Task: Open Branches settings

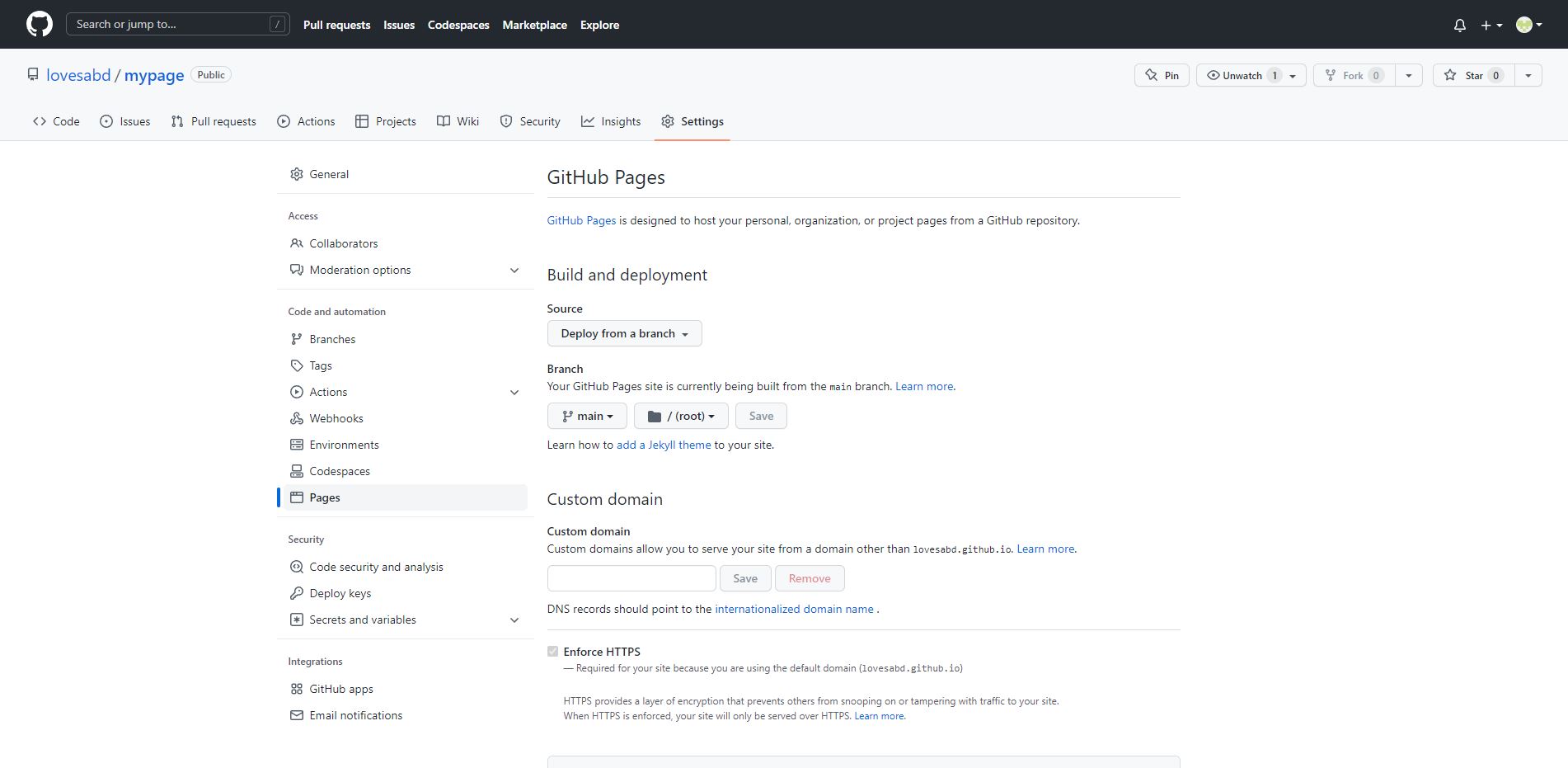Action: pos(406,339)
